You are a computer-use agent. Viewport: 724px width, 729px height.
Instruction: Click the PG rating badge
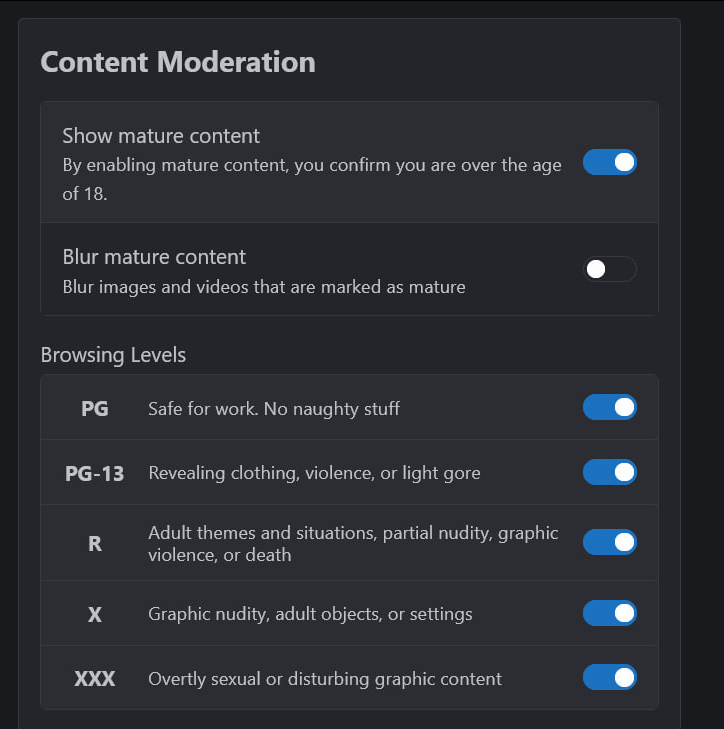[95, 408]
